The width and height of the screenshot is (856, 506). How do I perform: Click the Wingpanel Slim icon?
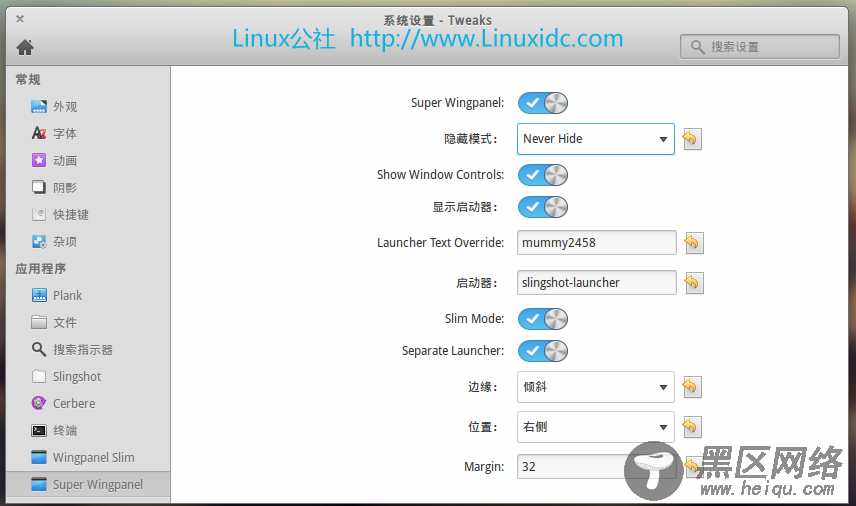click(39, 457)
